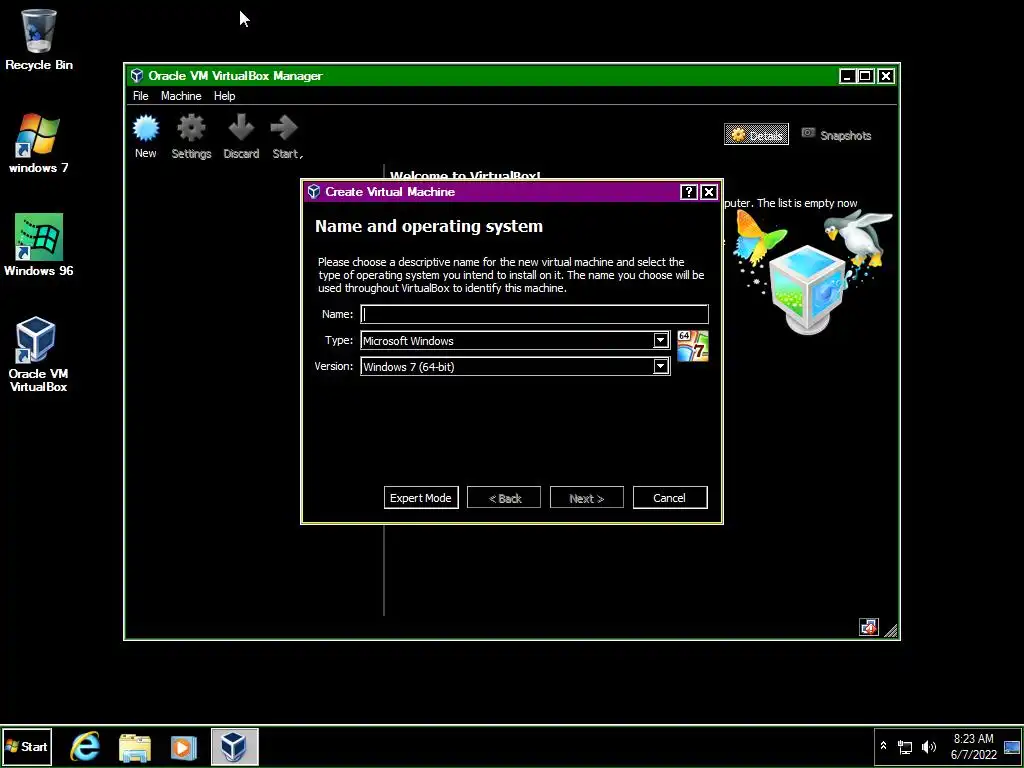Image resolution: width=1024 pixels, height=768 pixels.
Task: Open the Start menu
Action: pos(26,746)
